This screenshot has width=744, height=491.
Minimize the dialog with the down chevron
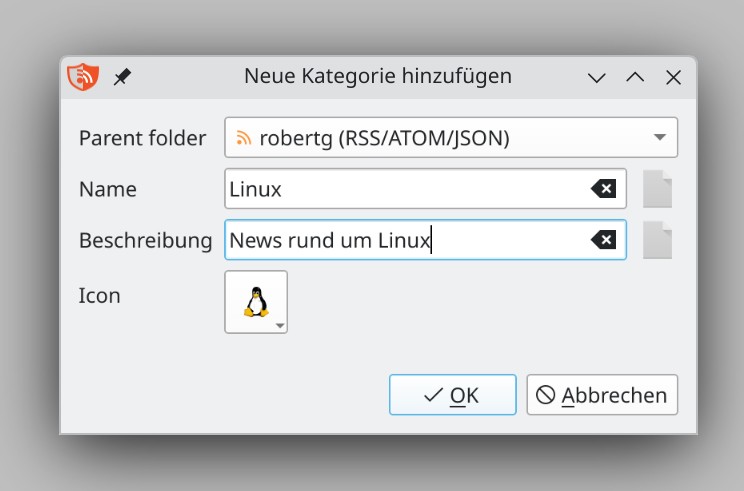point(596,77)
